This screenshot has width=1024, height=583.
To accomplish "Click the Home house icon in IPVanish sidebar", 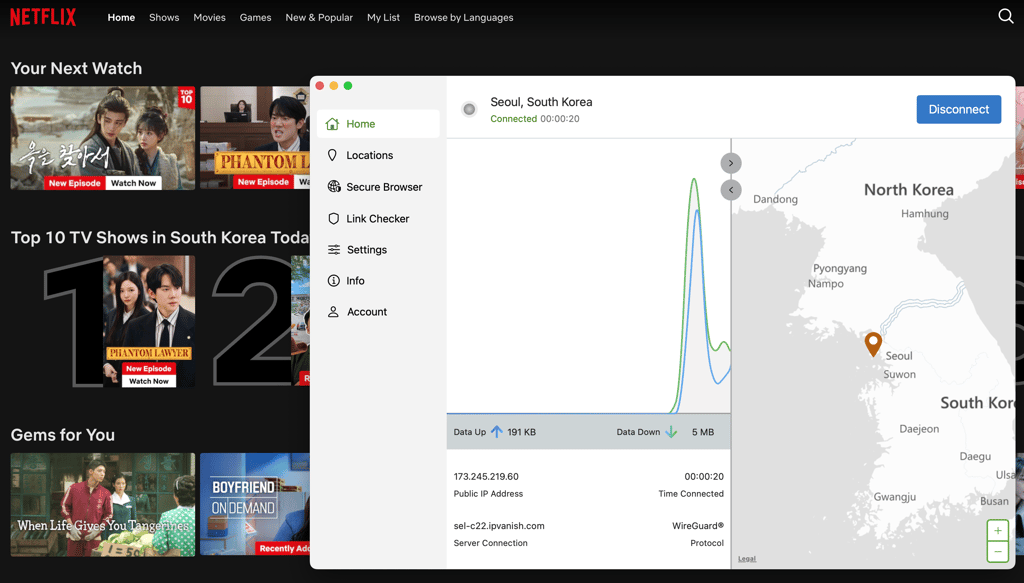I will click(332, 123).
